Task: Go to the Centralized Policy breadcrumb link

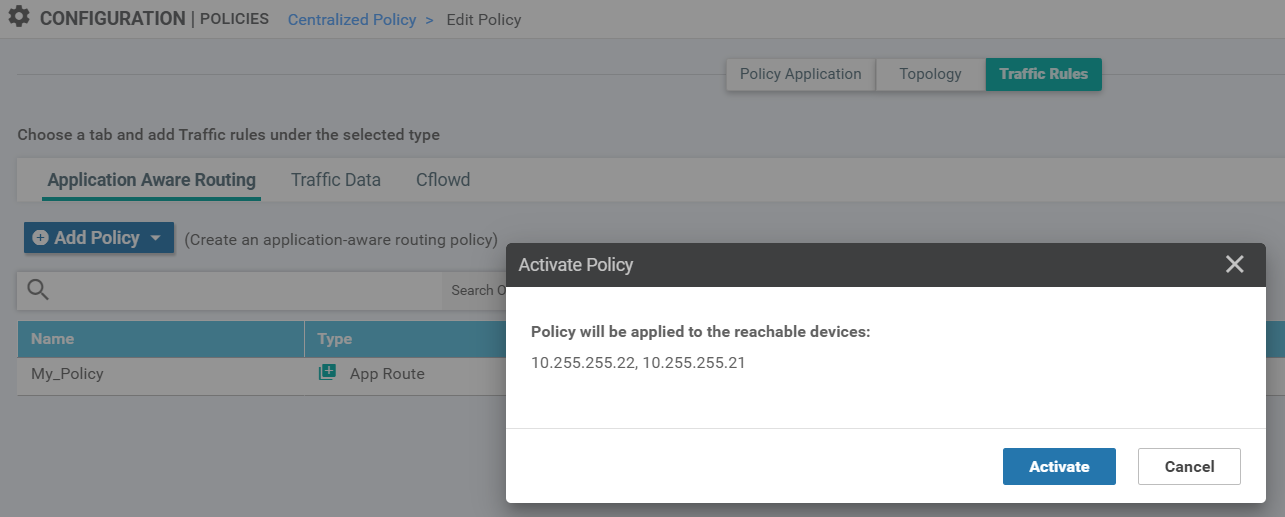Action: coord(352,19)
